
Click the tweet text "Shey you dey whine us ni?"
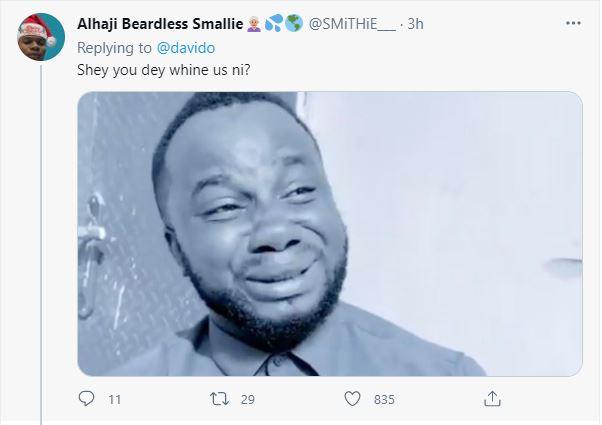click(153, 70)
